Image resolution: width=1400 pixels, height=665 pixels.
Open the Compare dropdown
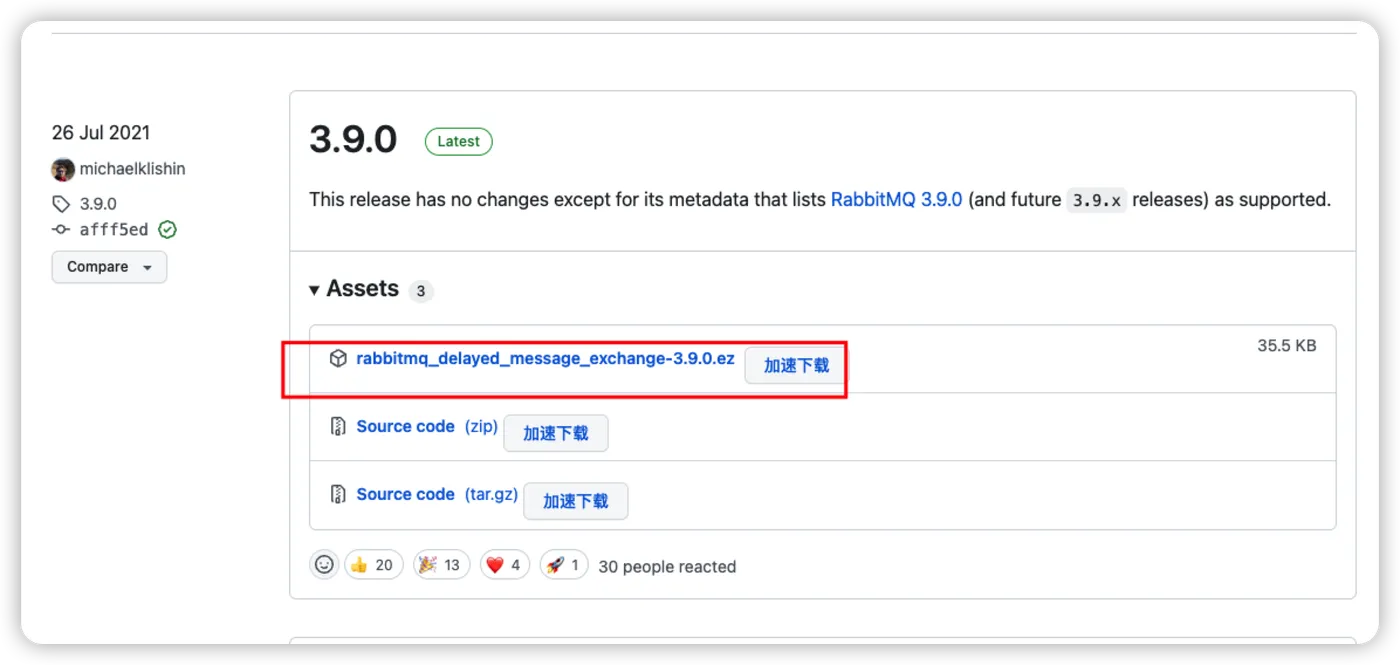109,267
